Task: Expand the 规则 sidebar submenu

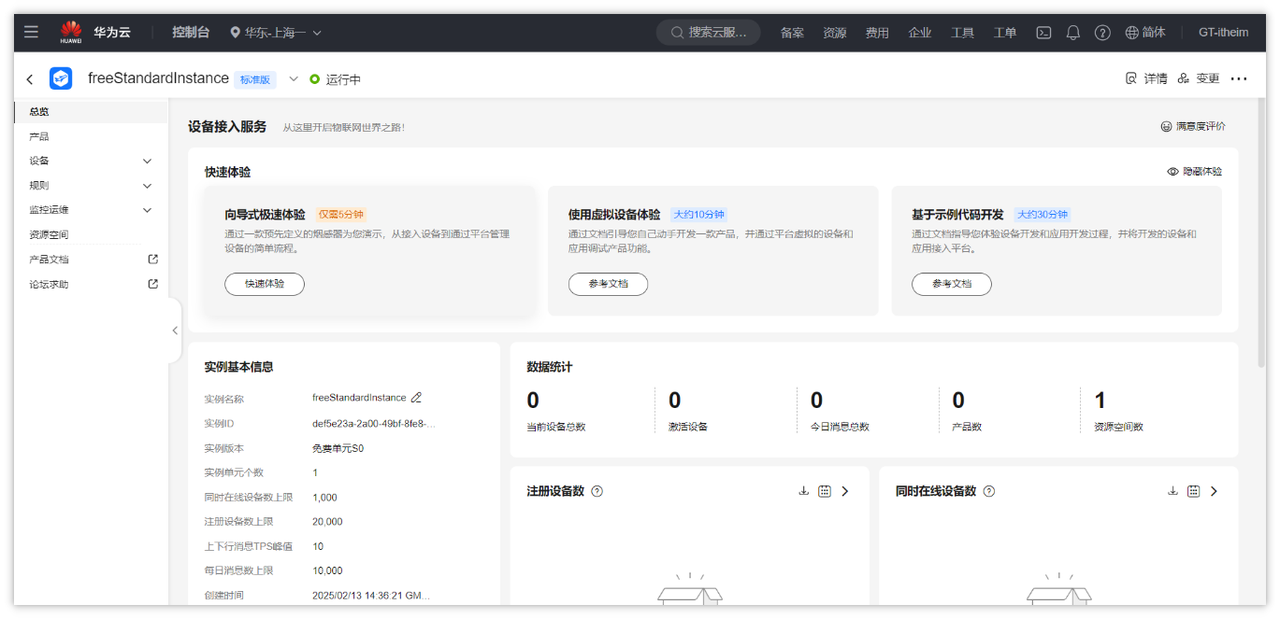Action: [147, 186]
